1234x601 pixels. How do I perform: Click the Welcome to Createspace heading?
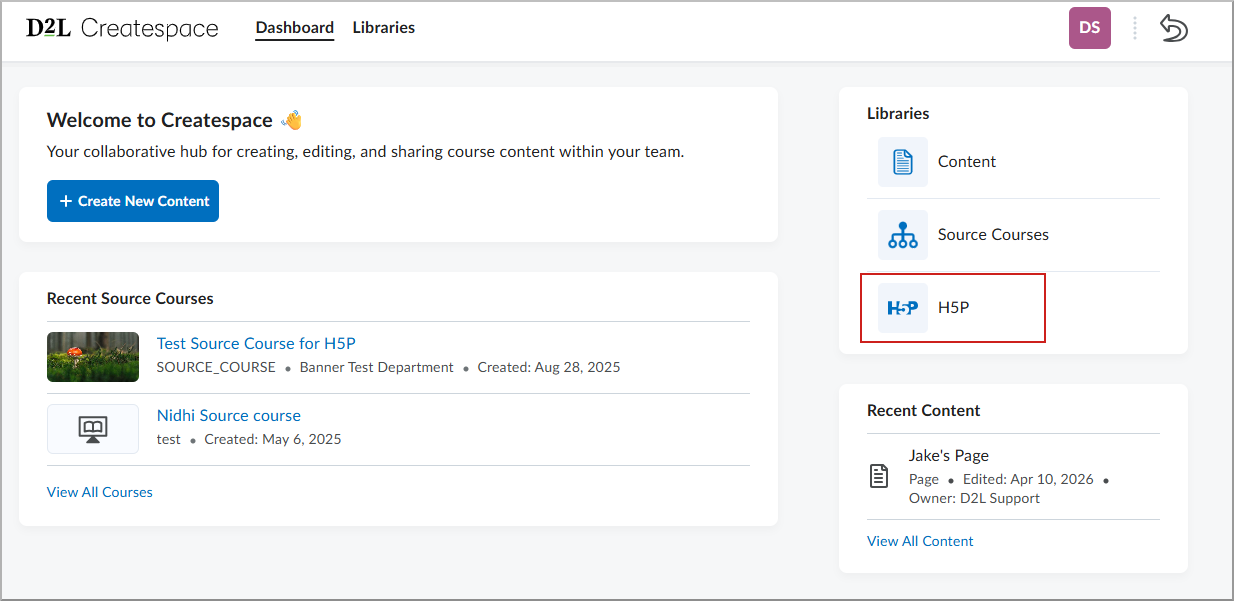click(x=160, y=120)
